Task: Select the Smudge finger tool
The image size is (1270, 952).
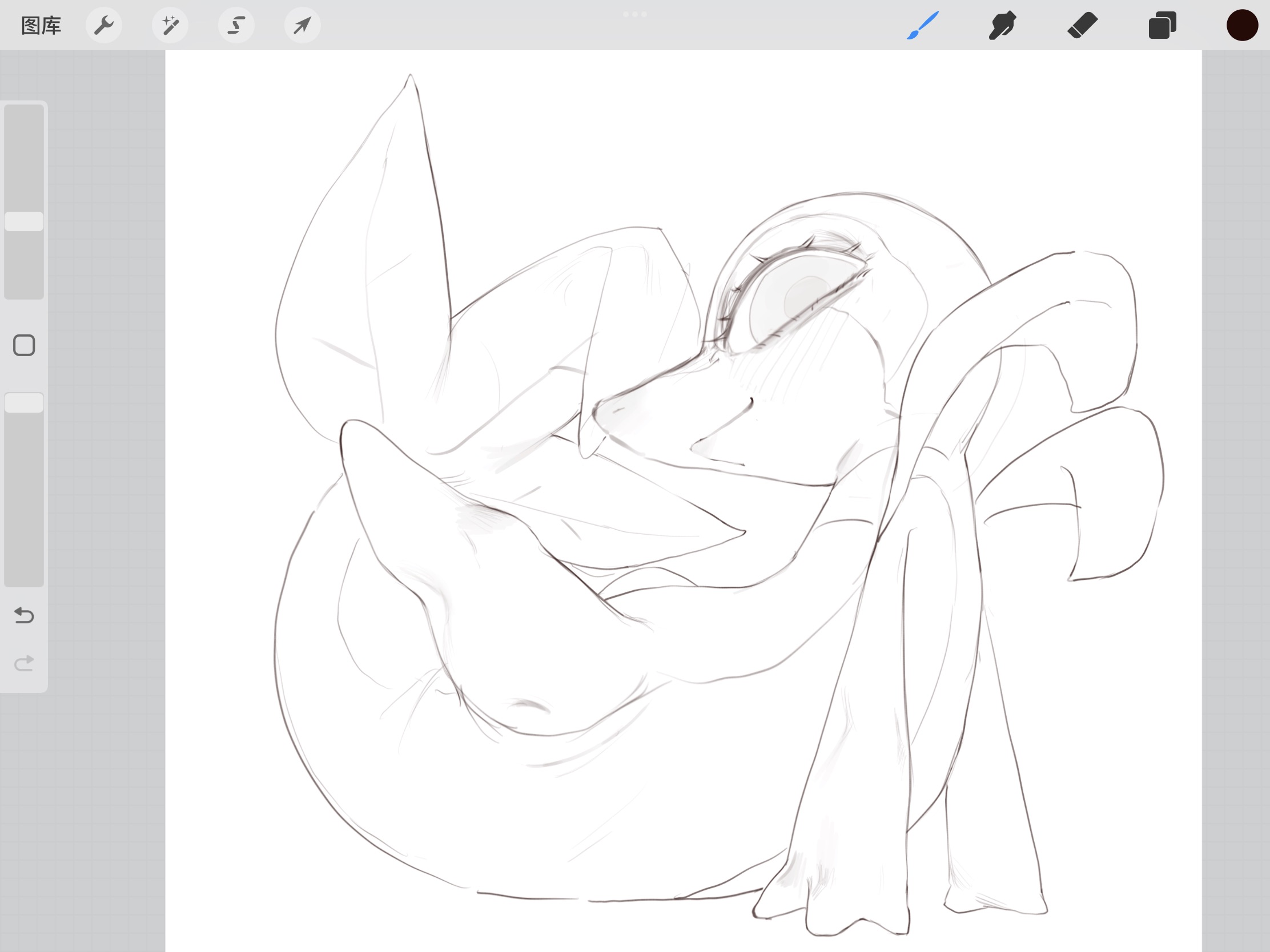Action: 1002,26
